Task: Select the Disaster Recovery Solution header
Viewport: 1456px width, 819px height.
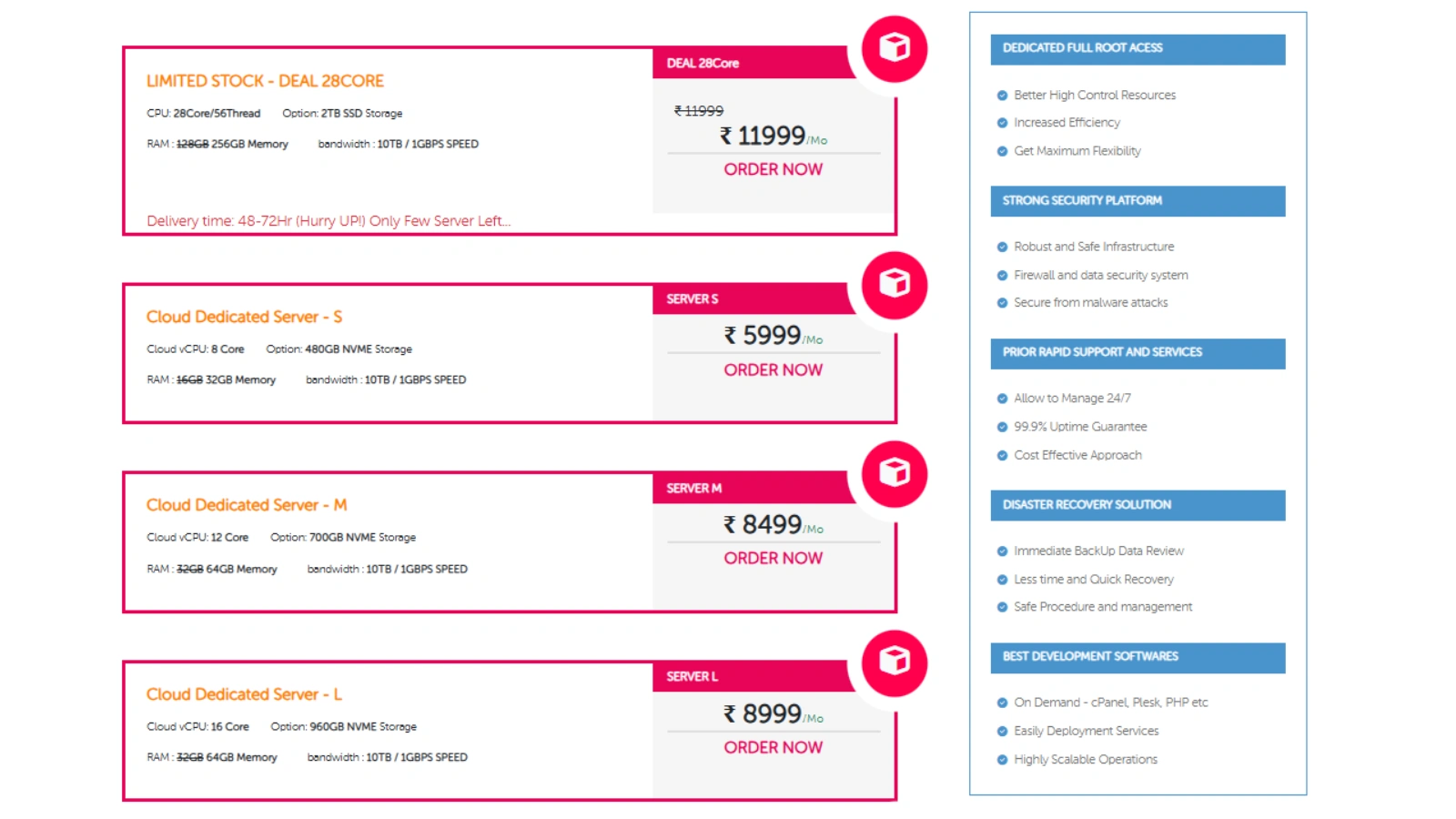Action: [x=1137, y=505]
